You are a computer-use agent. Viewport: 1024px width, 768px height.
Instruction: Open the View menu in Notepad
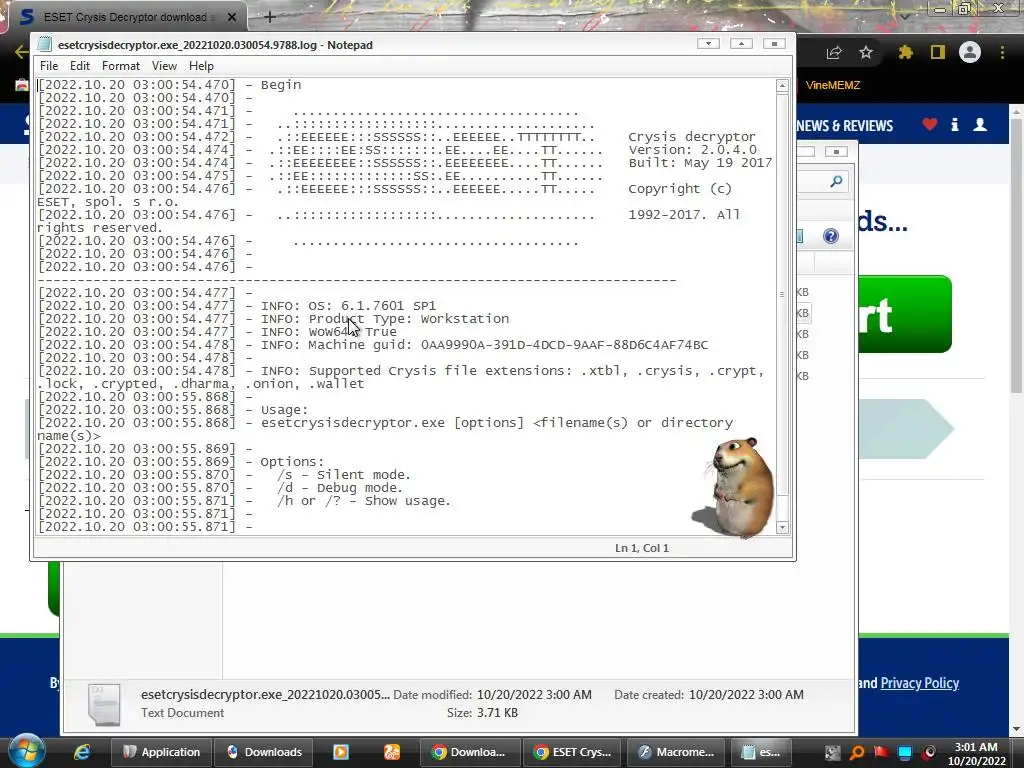(x=165, y=66)
